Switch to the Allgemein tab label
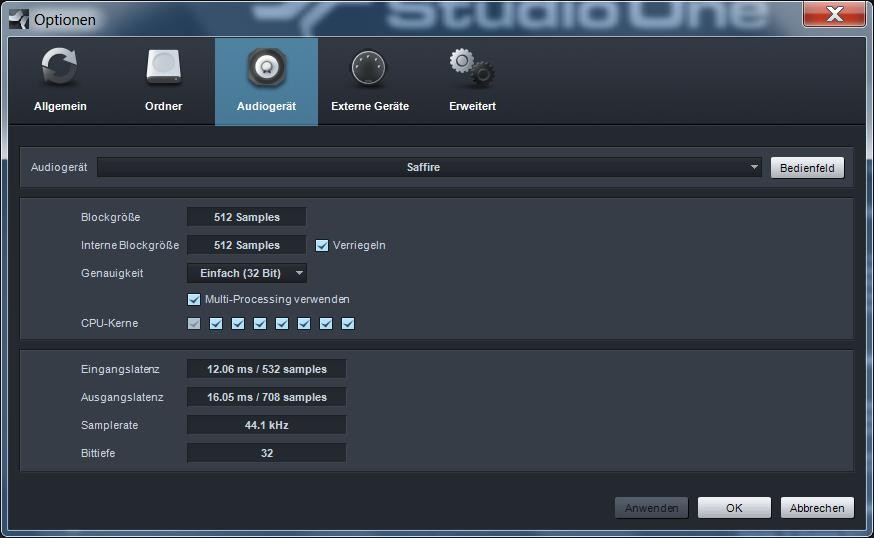The width and height of the screenshot is (874, 538). click(60, 106)
